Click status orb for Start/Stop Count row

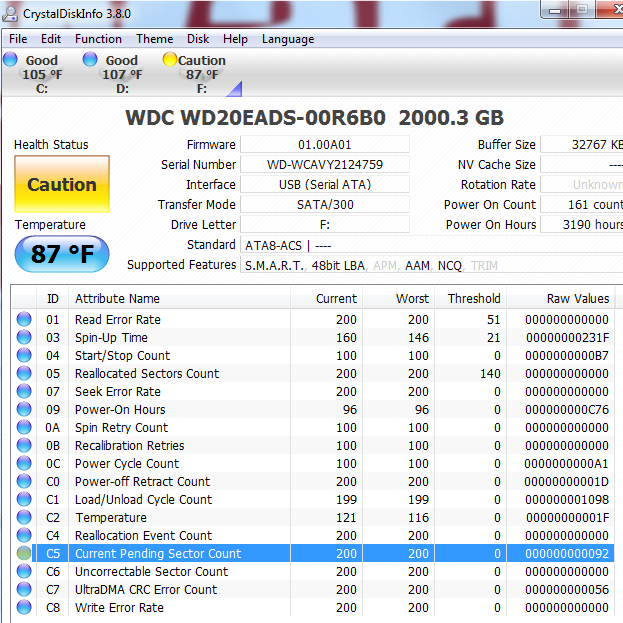pos(24,355)
